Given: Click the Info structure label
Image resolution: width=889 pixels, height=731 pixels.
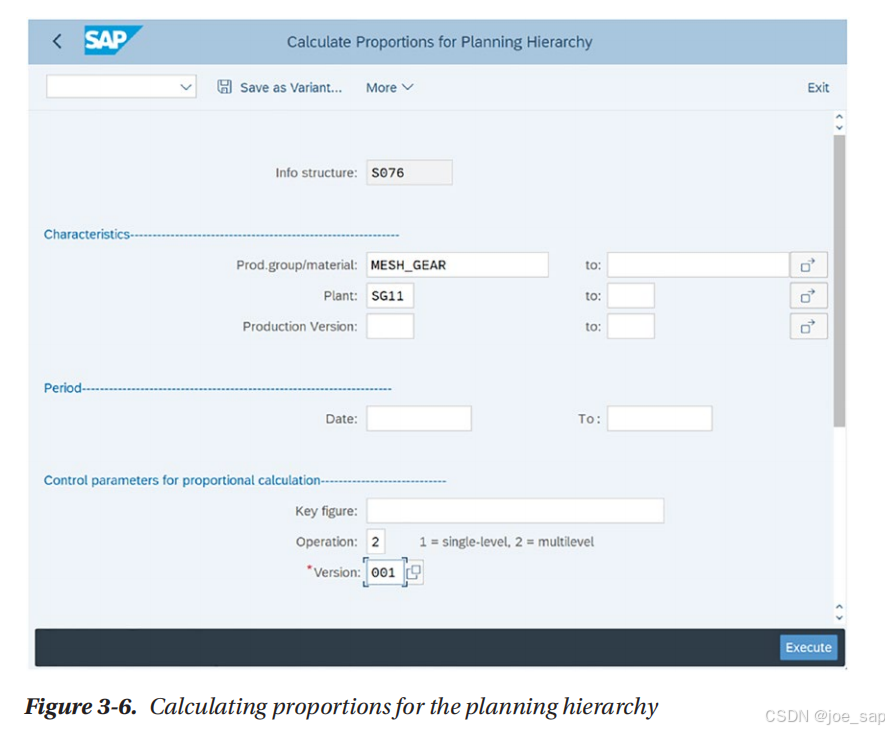Looking at the screenshot, I should point(316,172).
